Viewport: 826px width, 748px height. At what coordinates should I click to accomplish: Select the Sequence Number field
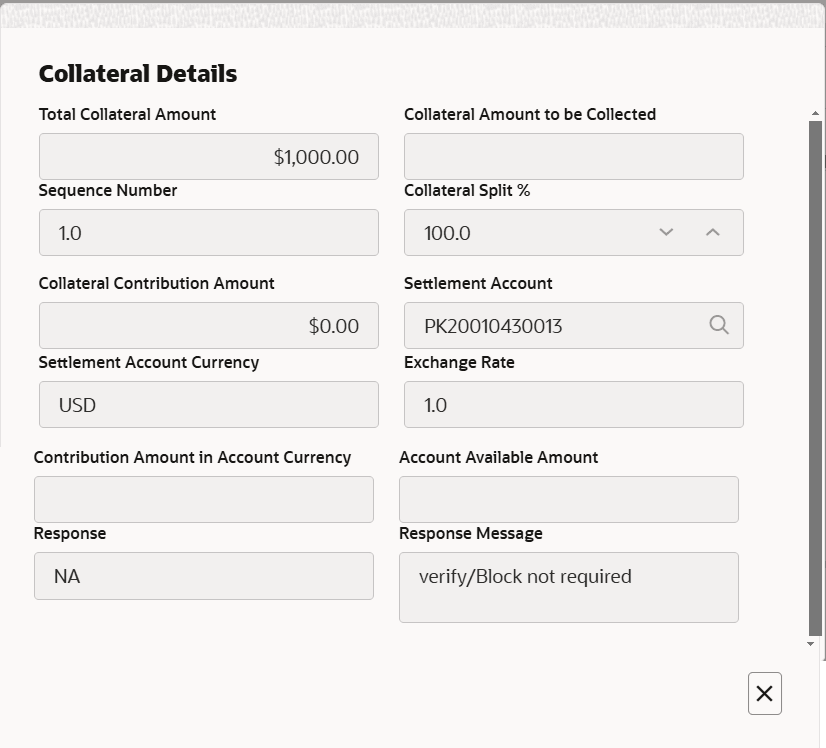[x=208, y=232]
